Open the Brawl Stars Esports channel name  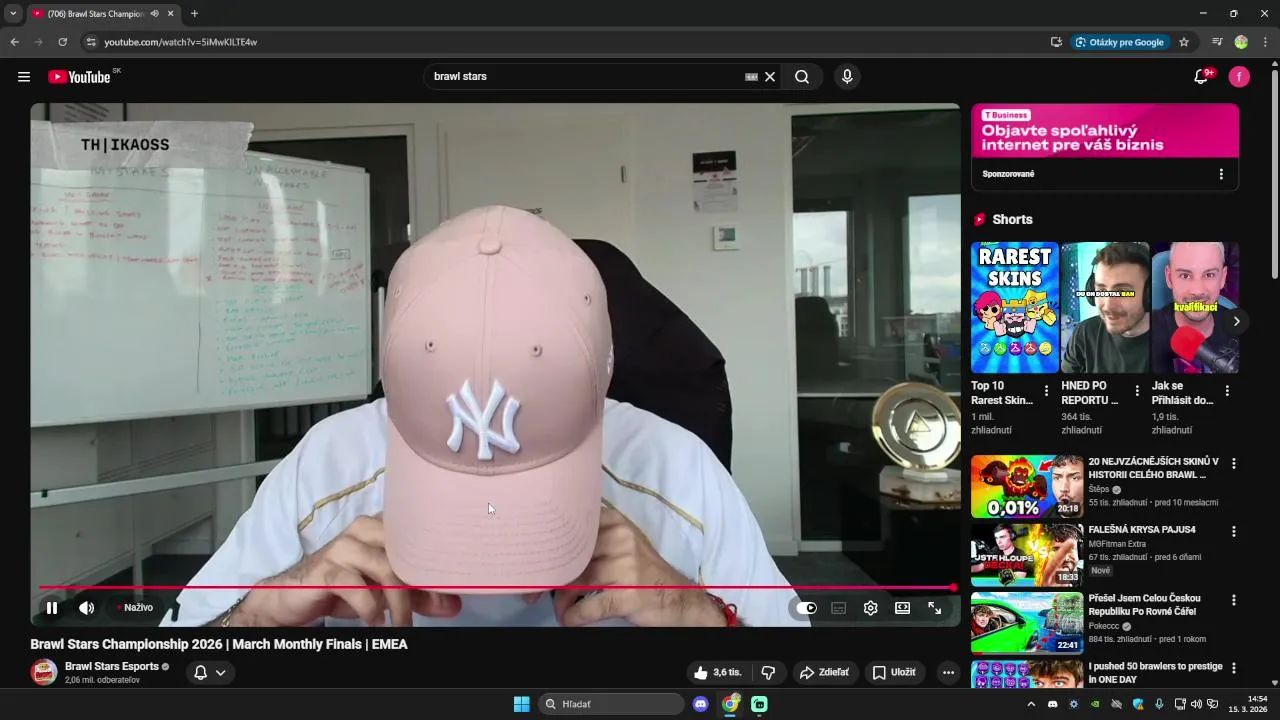pyautogui.click(x=112, y=666)
